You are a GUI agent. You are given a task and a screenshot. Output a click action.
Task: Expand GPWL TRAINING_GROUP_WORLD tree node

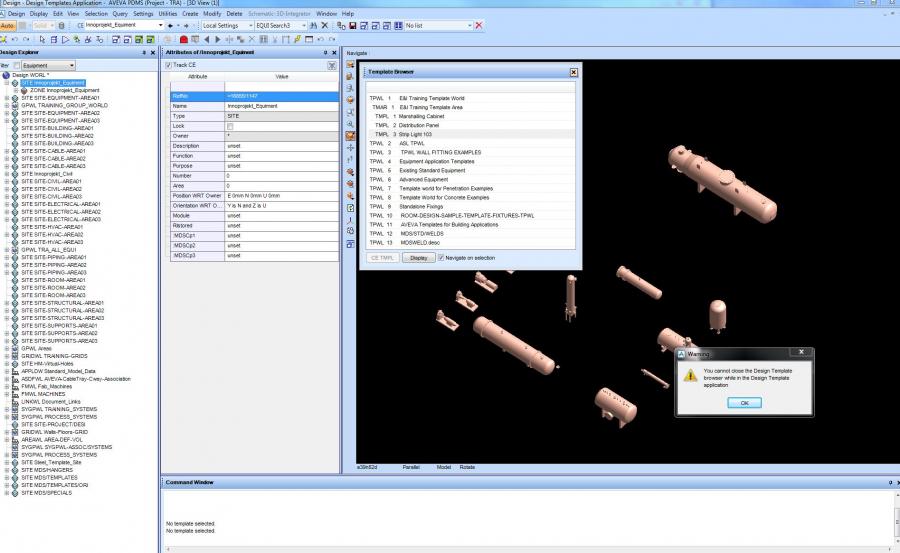[x=7, y=106]
